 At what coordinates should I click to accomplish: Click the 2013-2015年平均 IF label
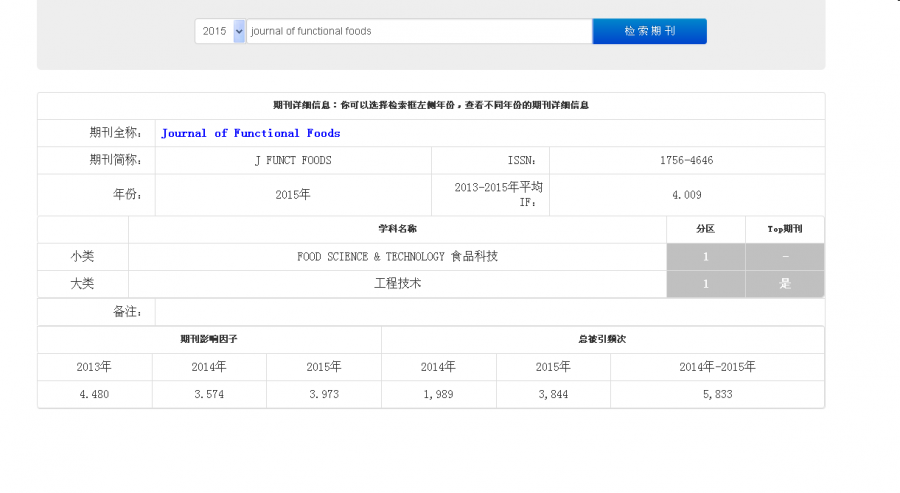pyautogui.click(x=498, y=195)
